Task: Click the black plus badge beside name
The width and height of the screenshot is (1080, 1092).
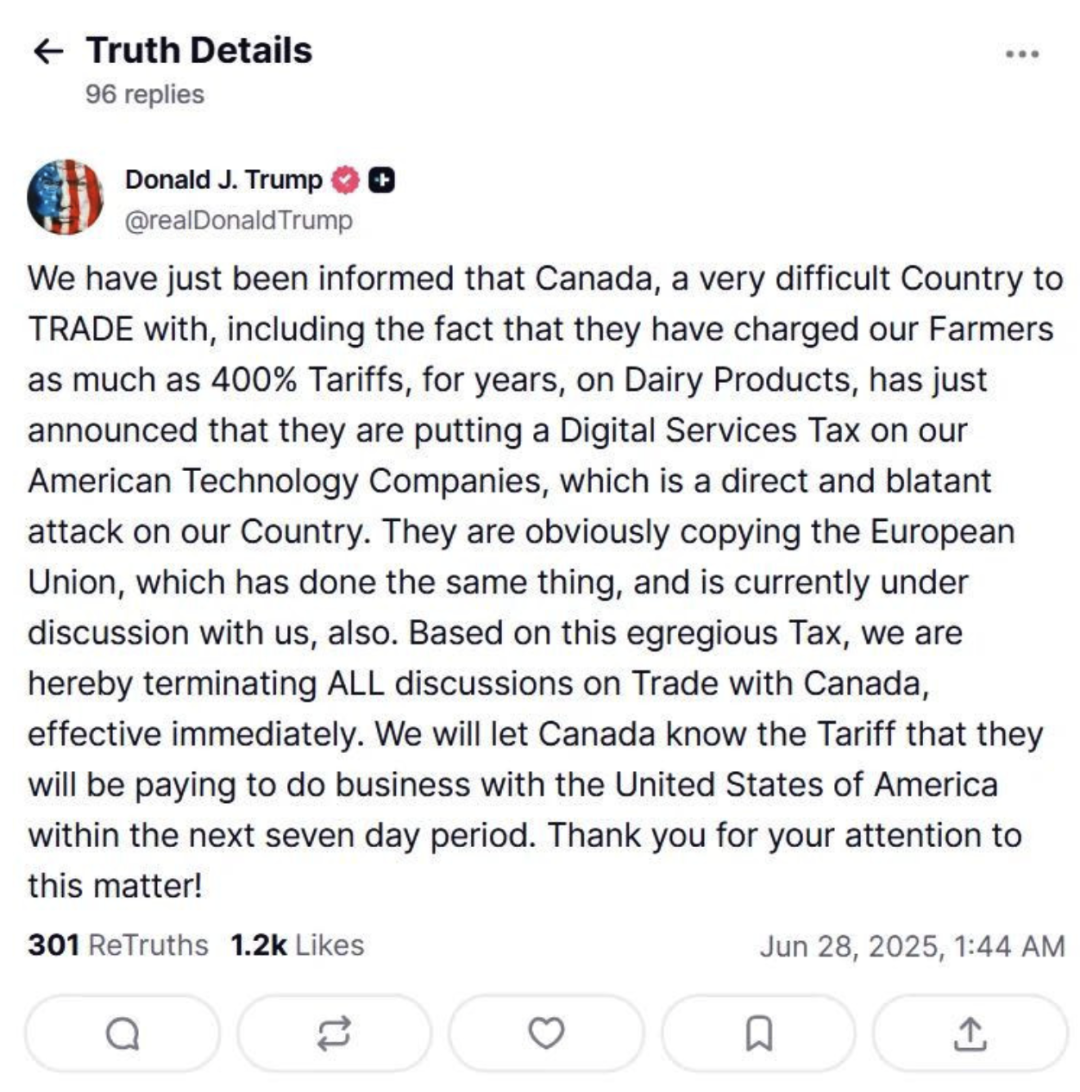Action: click(x=381, y=180)
